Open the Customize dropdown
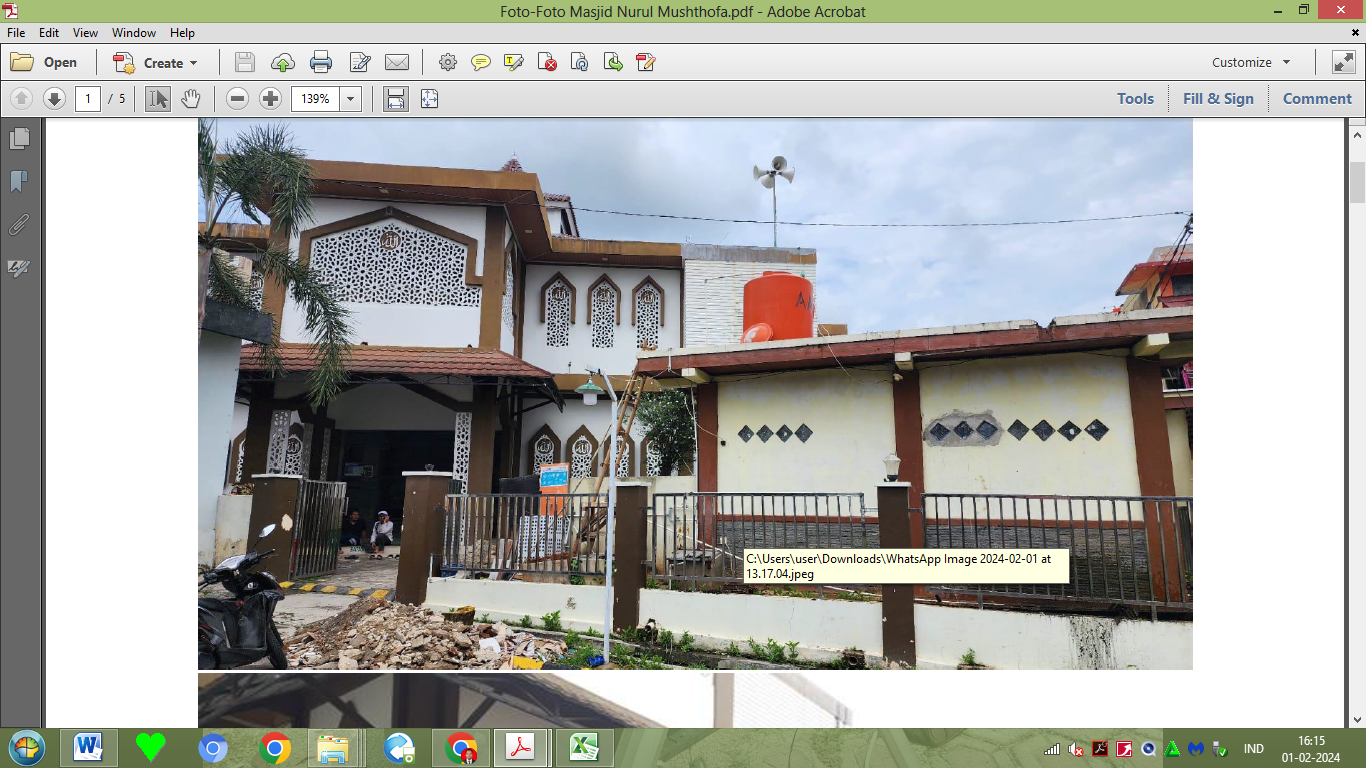1366x768 pixels. tap(1251, 62)
